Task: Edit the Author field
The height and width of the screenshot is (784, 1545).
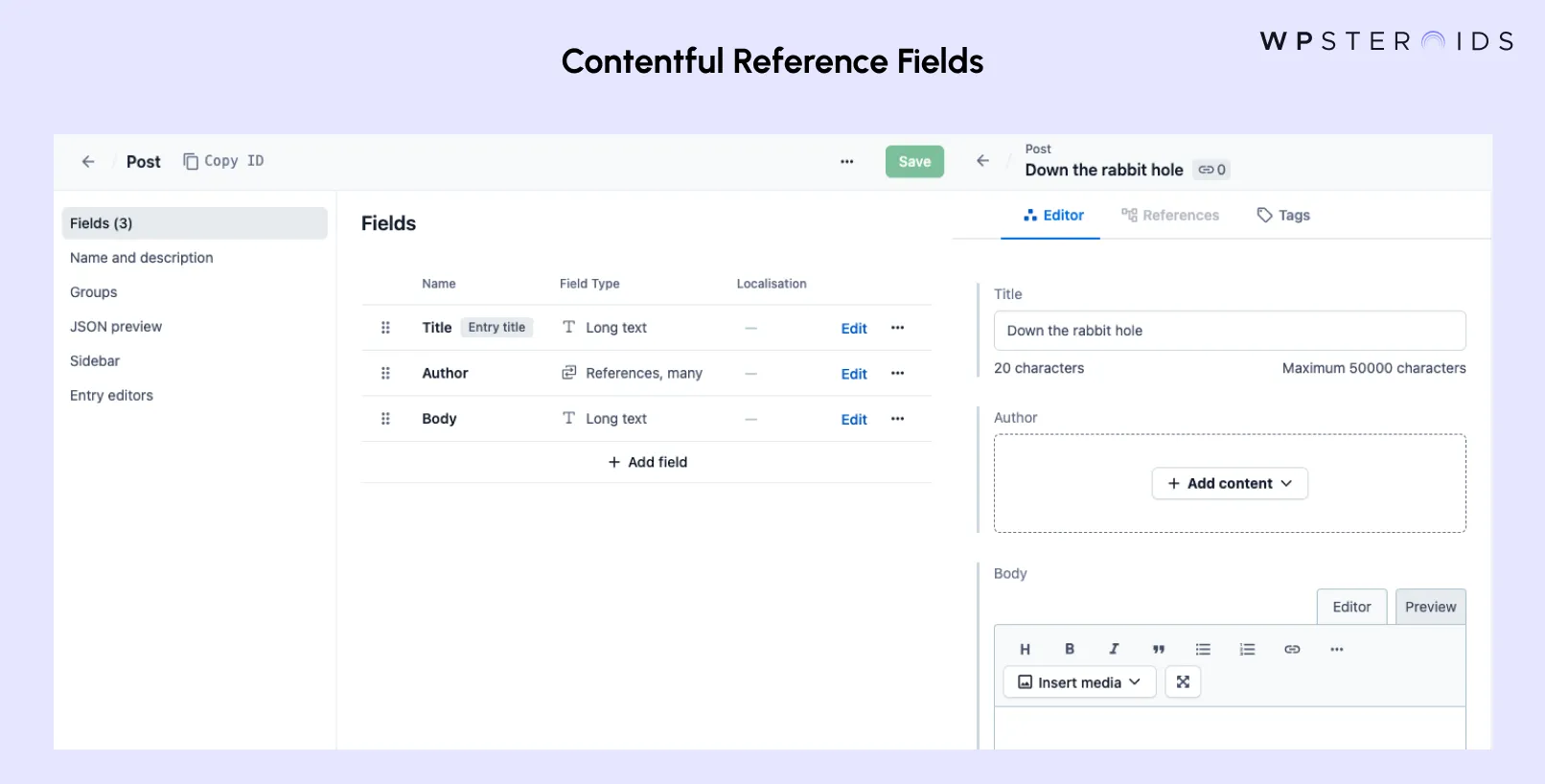Action: [x=854, y=374]
